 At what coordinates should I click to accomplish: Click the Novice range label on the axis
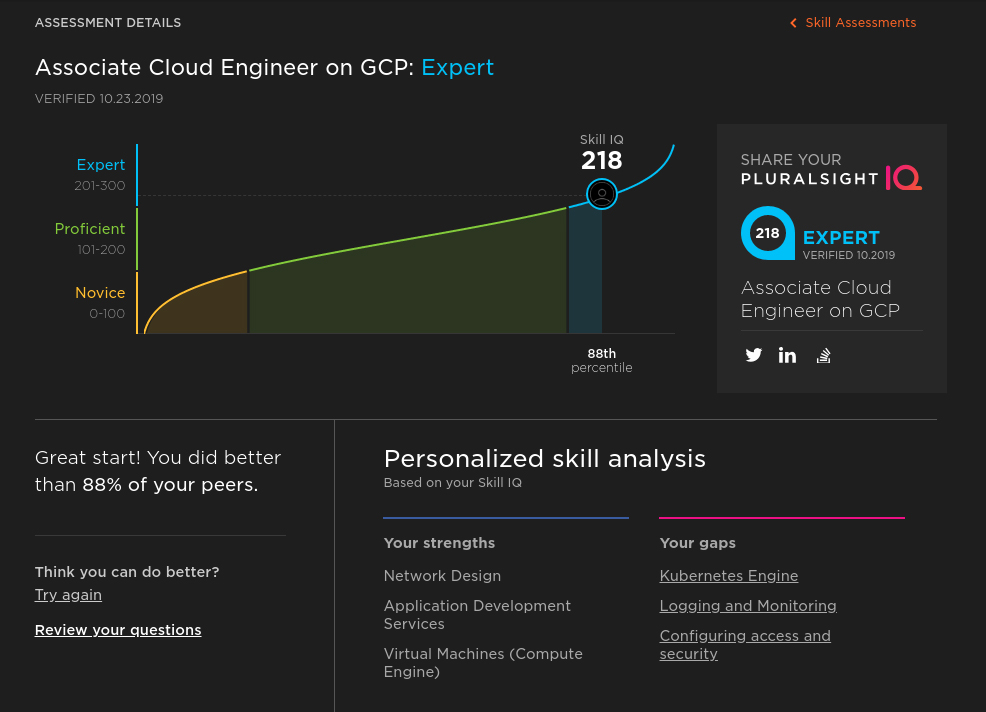click(x=100, y=293)
